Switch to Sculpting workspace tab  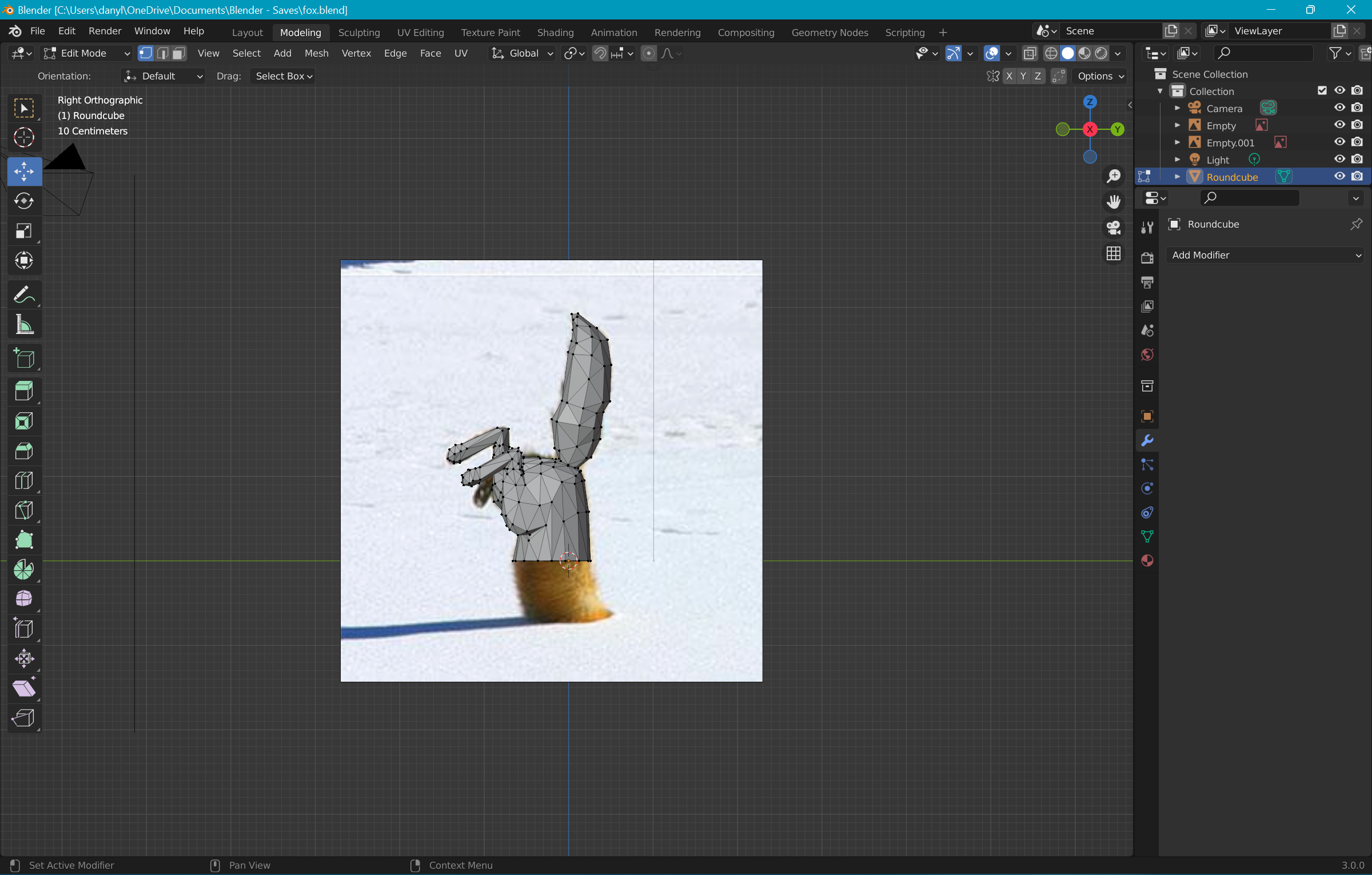coord(359,33)
